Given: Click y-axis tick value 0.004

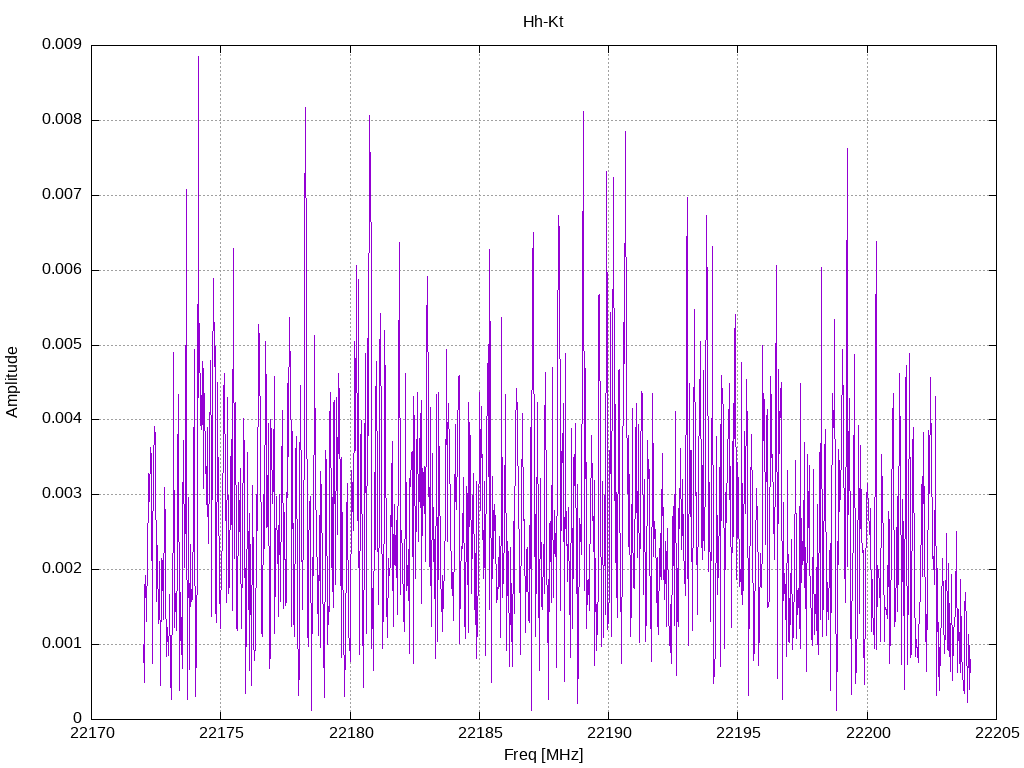Looking at the screenshot, I should tap(61, 419).
